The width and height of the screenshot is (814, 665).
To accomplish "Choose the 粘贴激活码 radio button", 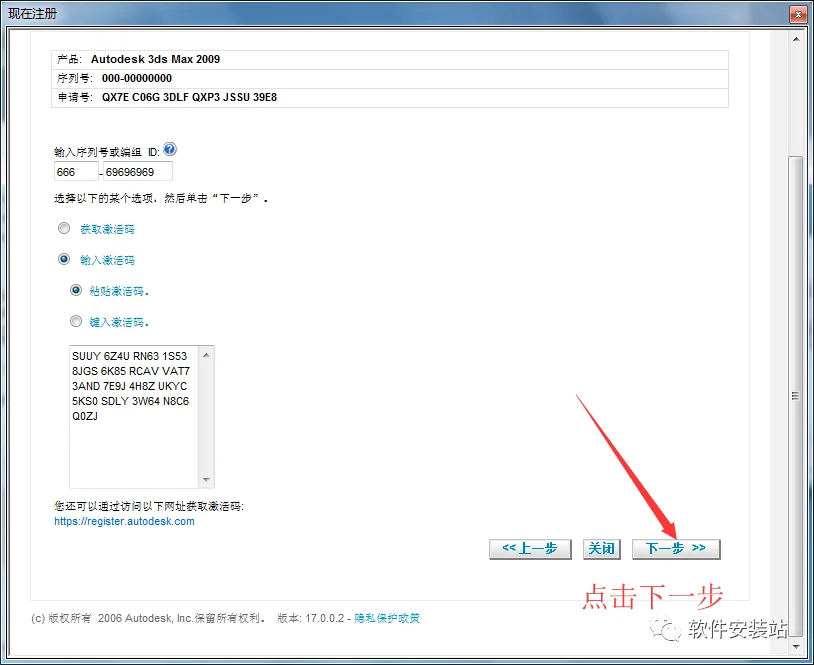I will pyautogui.click(x=76, y=290).
